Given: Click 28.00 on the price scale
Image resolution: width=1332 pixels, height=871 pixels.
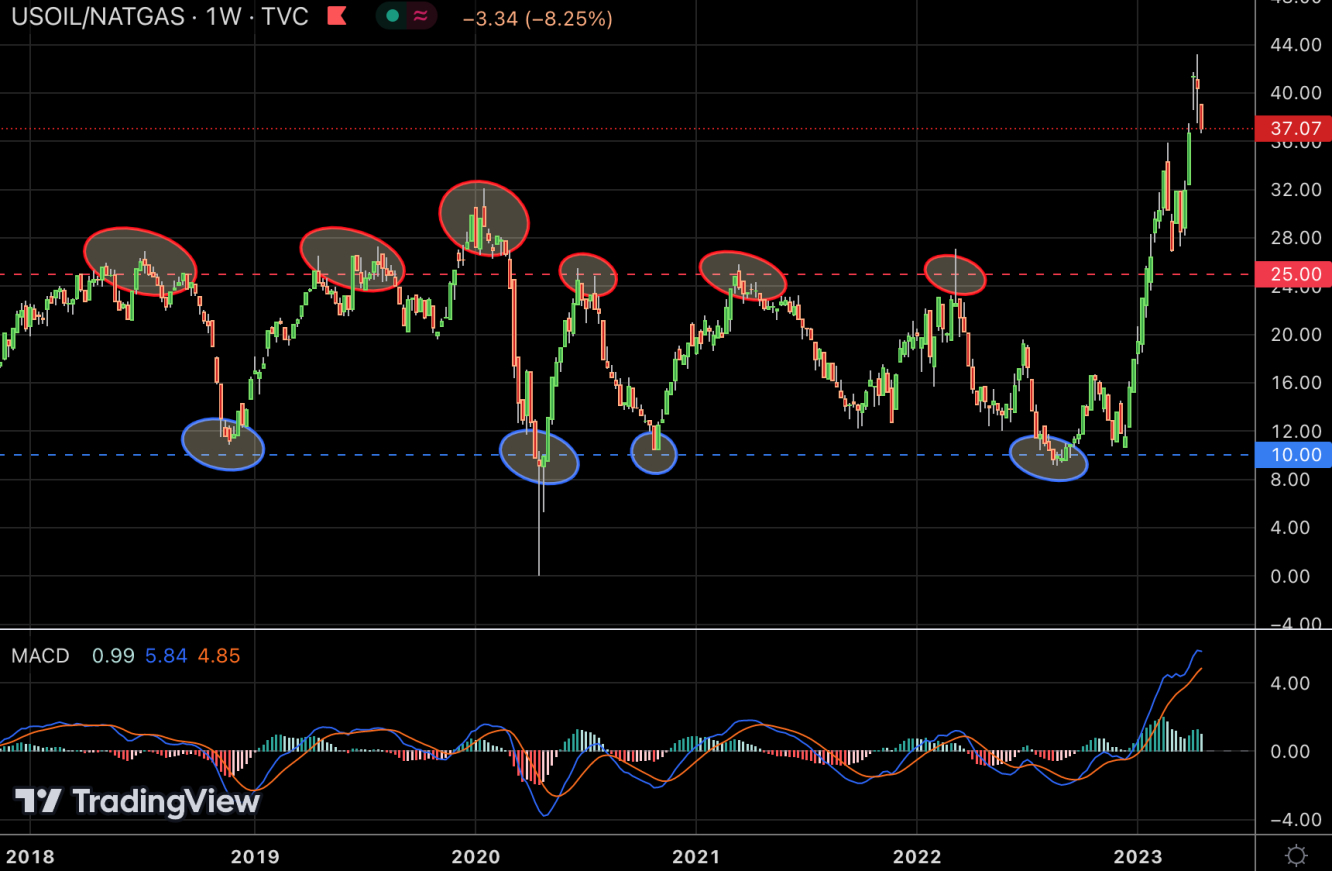Looking at the screenshot, I should pos(1296,238).
